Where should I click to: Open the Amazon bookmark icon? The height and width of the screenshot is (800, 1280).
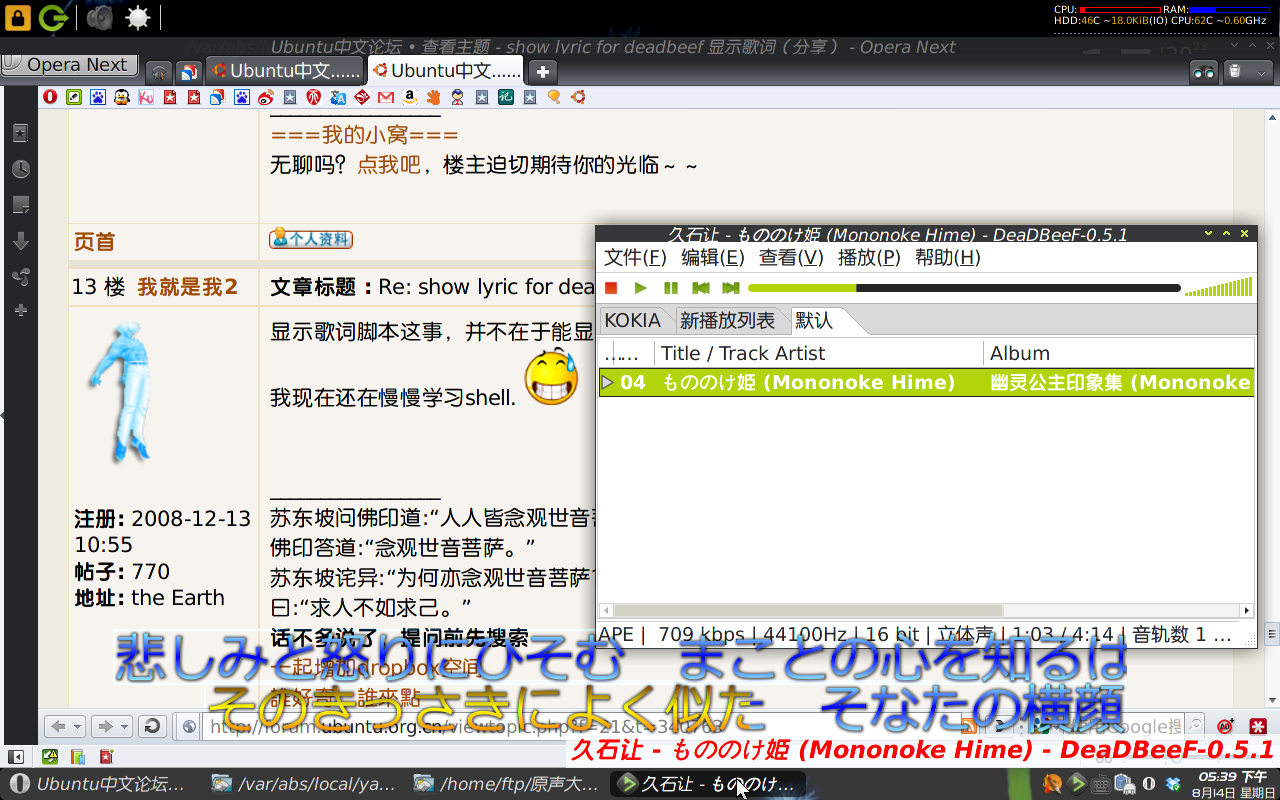coord(409,97)
